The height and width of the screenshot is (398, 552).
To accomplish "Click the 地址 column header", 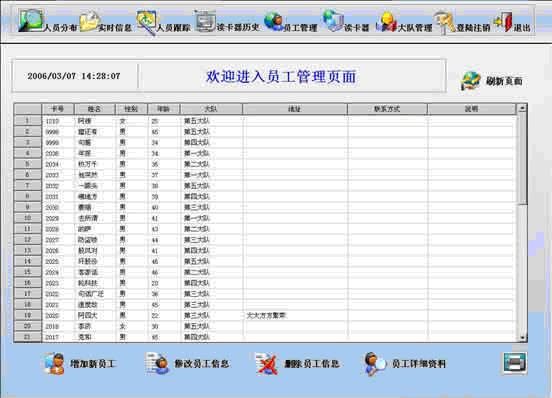I will click(x=295, y=109).
